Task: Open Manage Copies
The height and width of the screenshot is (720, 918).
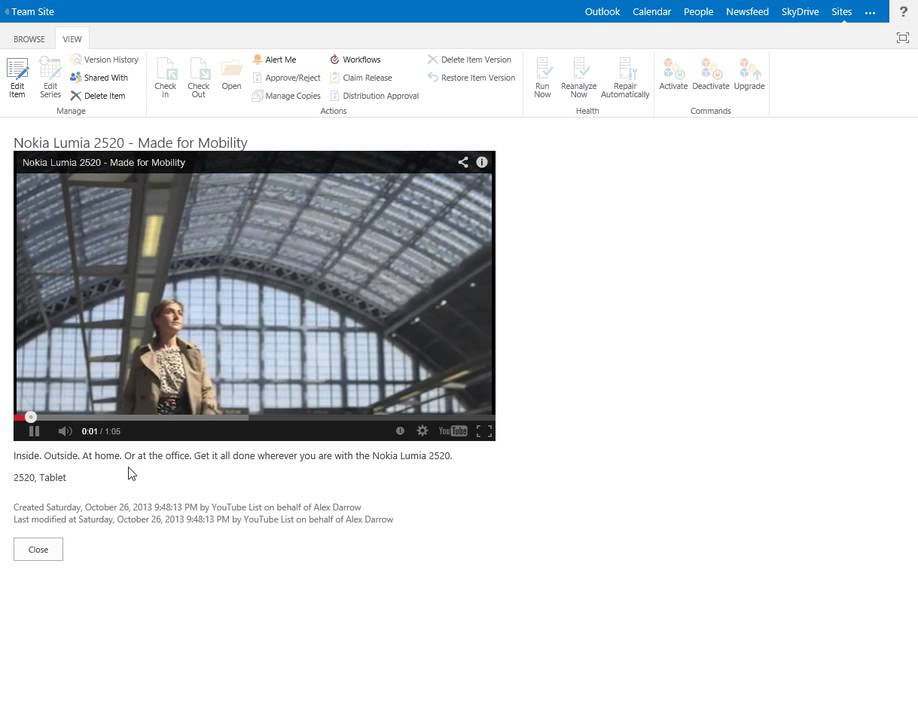Action: (286, 96)
